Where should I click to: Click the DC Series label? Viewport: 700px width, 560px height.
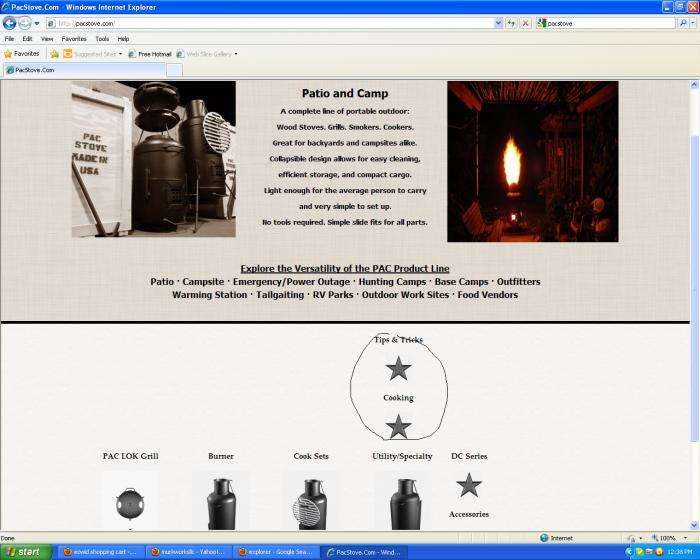tap(469, 456)
